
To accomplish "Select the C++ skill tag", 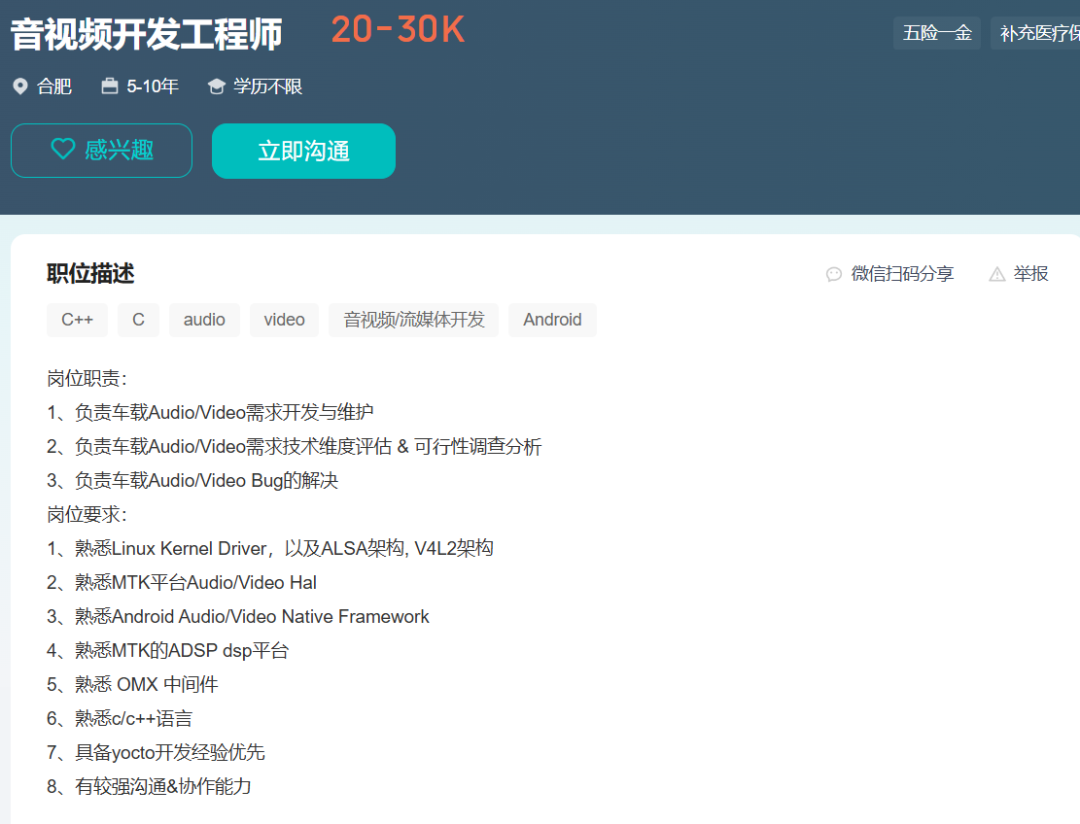I will click(x=77, y=320).
